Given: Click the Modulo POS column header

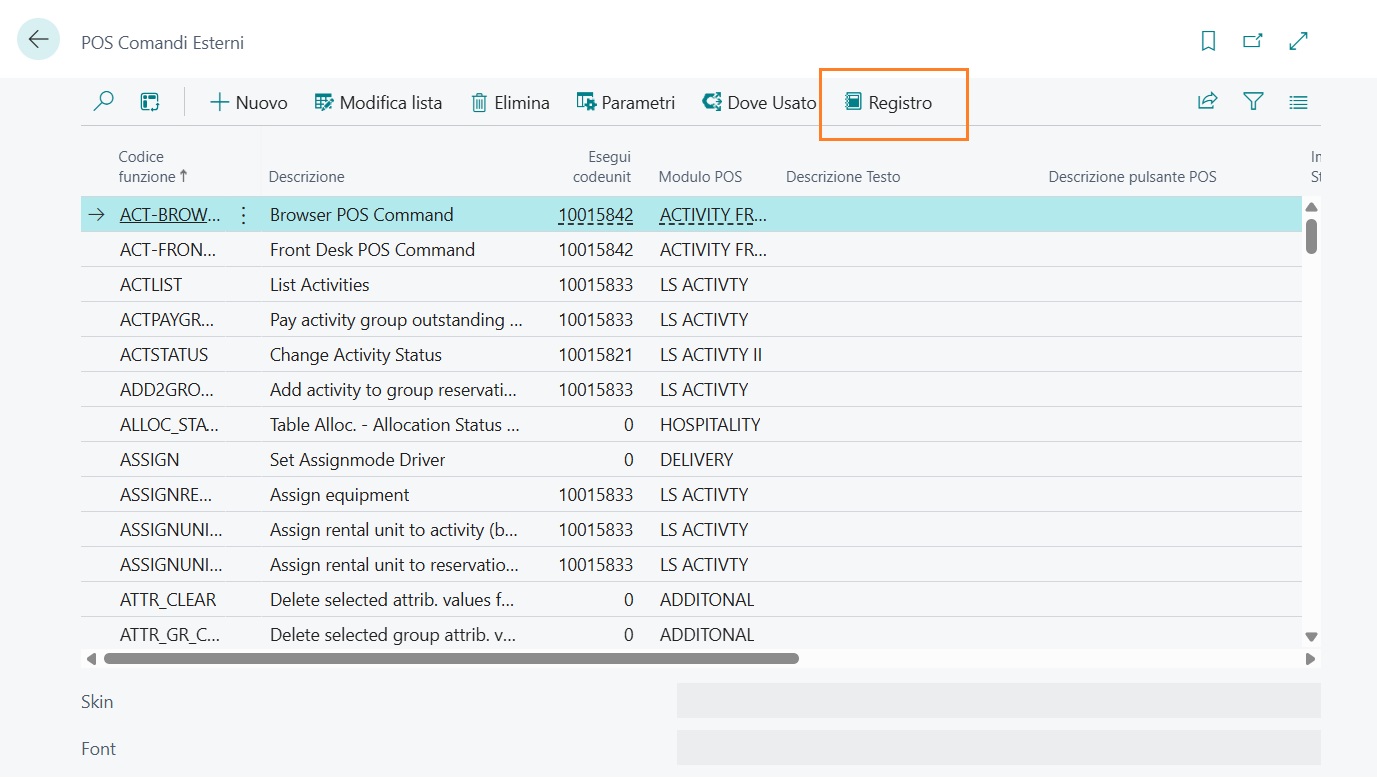Looking at the screenshot, I should tap(700, 176).
